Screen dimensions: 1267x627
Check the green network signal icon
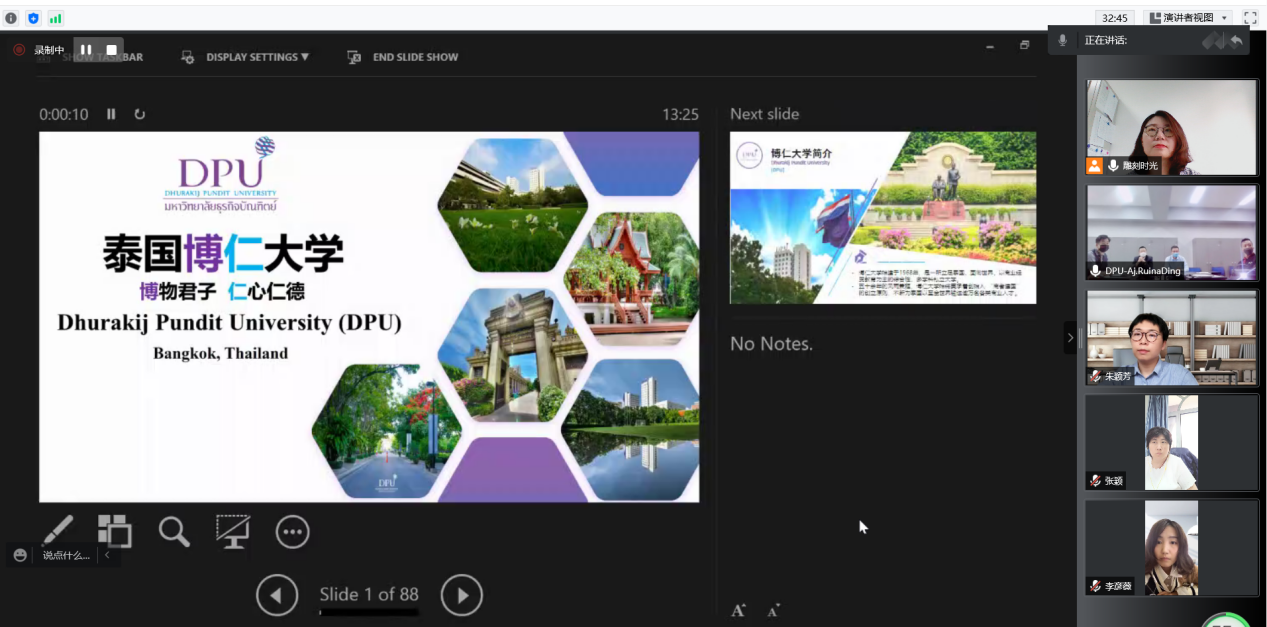[x=56, y=18]
